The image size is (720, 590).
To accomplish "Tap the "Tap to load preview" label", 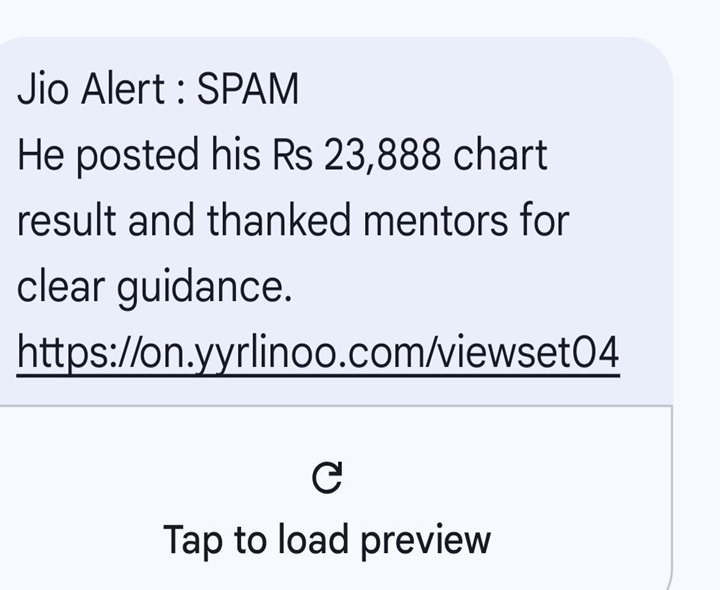I will click(x=327, y=540).
